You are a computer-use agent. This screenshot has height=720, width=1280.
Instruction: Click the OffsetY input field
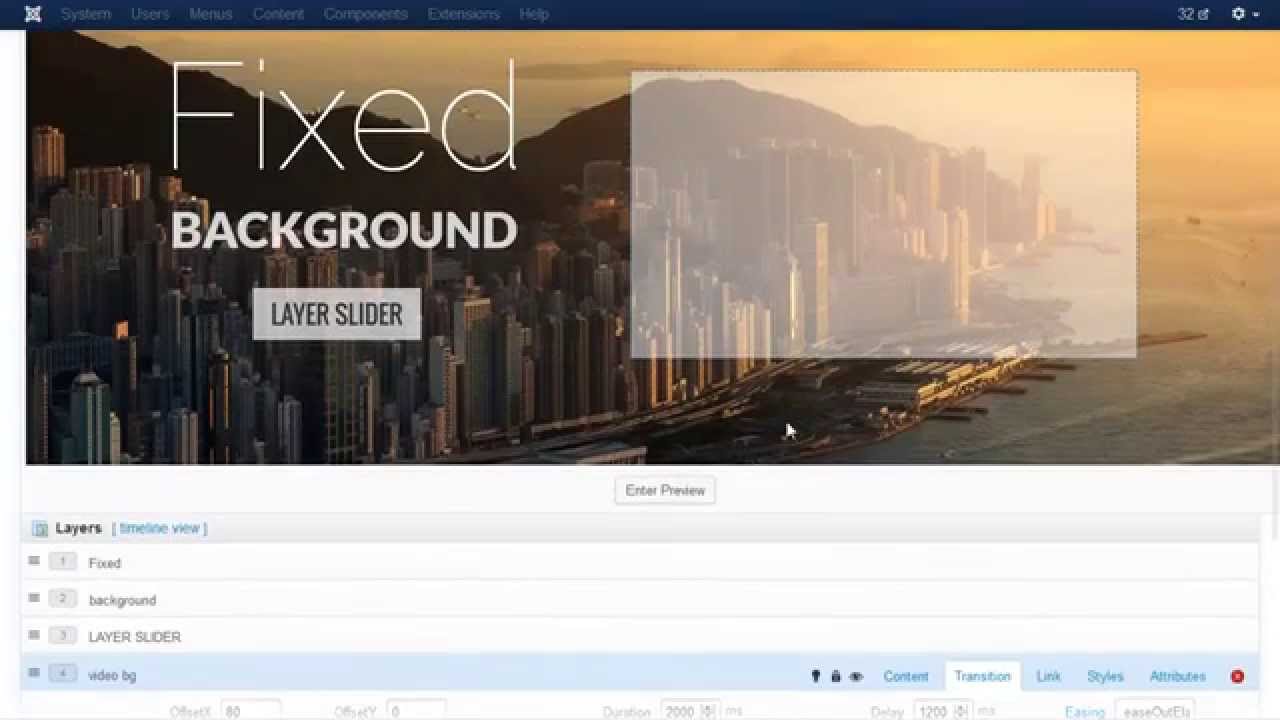click(416, 711)
